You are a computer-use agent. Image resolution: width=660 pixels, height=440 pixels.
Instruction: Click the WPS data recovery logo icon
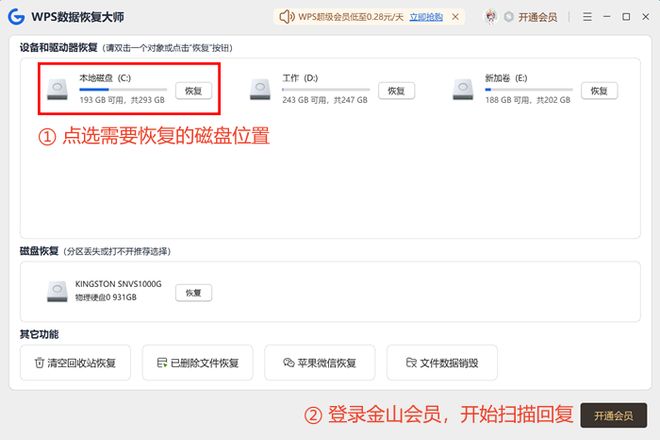(16, 17)
